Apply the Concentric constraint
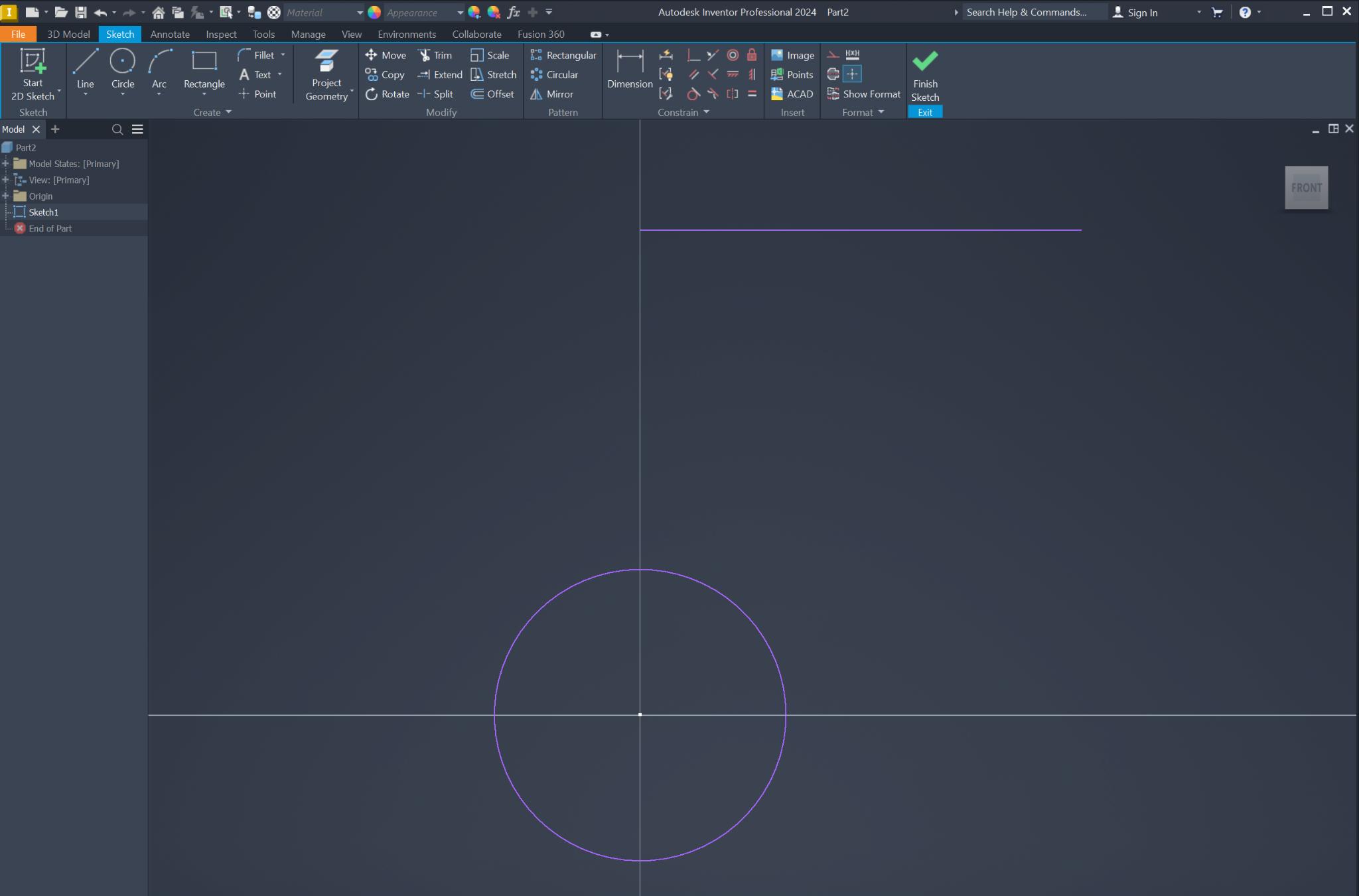This screenshot has width=1359, height=896. [x=732, y=55]
